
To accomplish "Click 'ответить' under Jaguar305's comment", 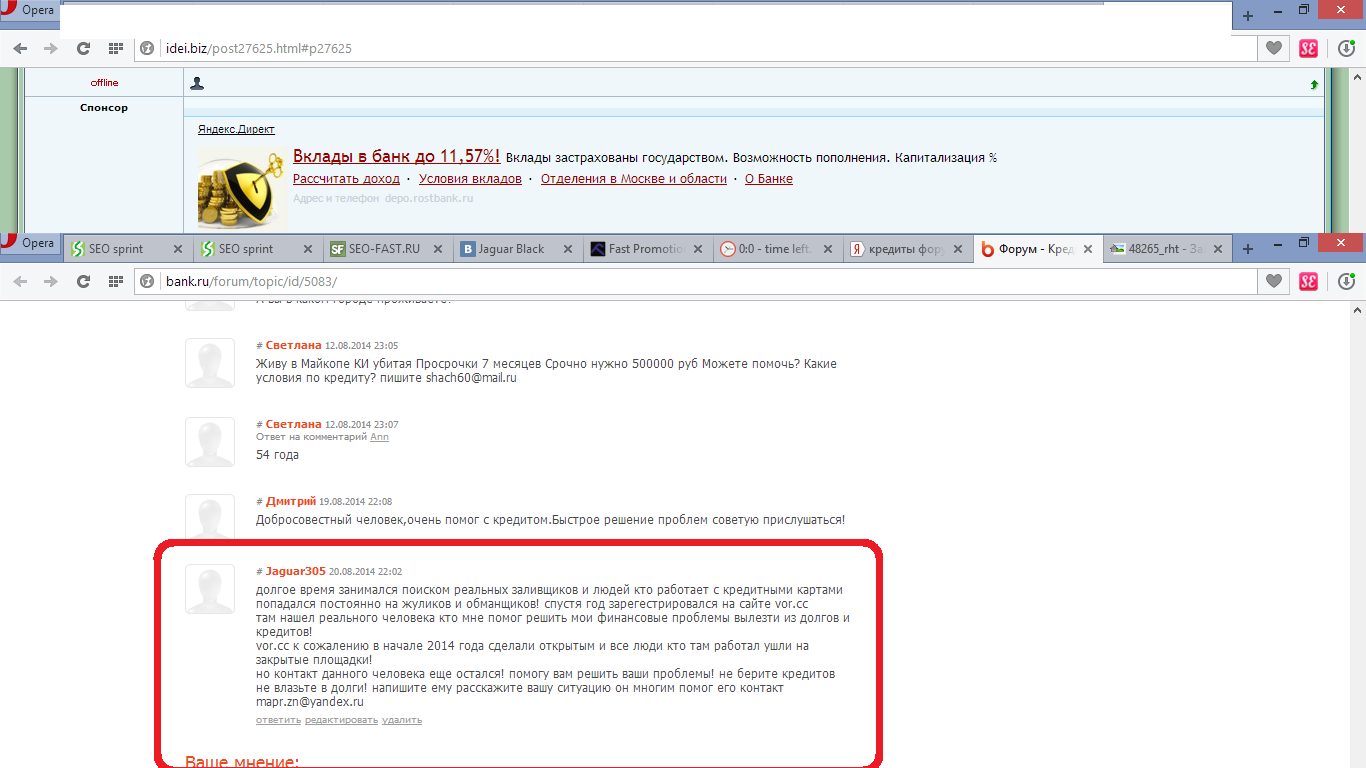I will (x=278, y=720).
